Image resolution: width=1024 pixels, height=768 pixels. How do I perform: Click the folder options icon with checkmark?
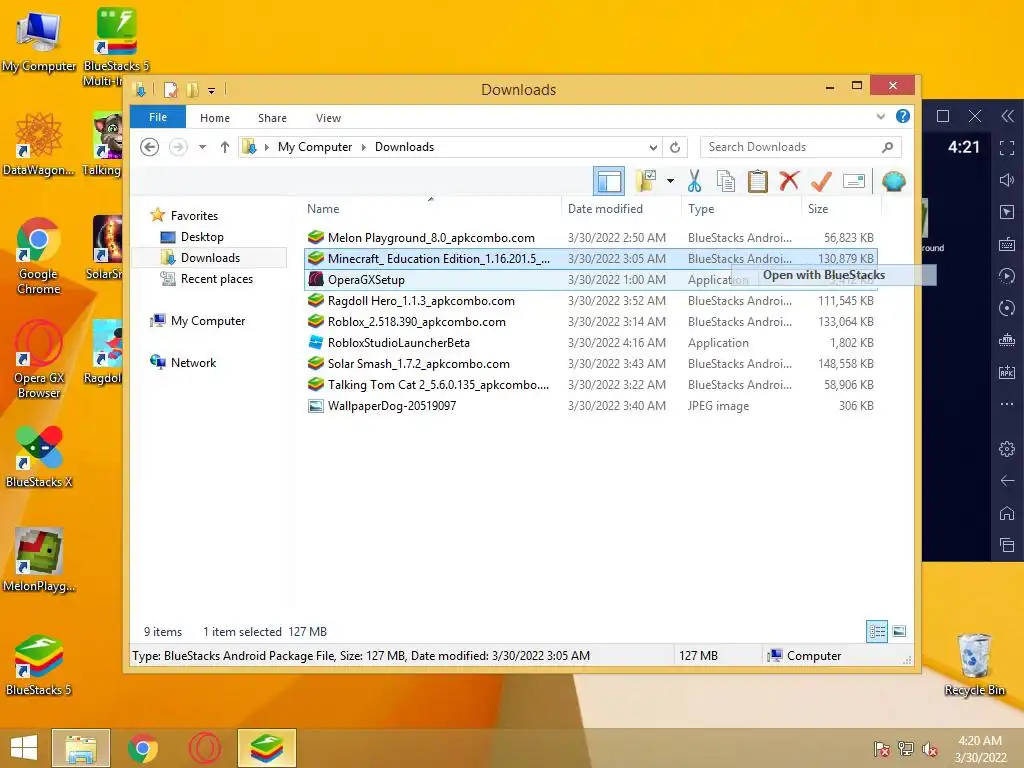pos(646,181)
